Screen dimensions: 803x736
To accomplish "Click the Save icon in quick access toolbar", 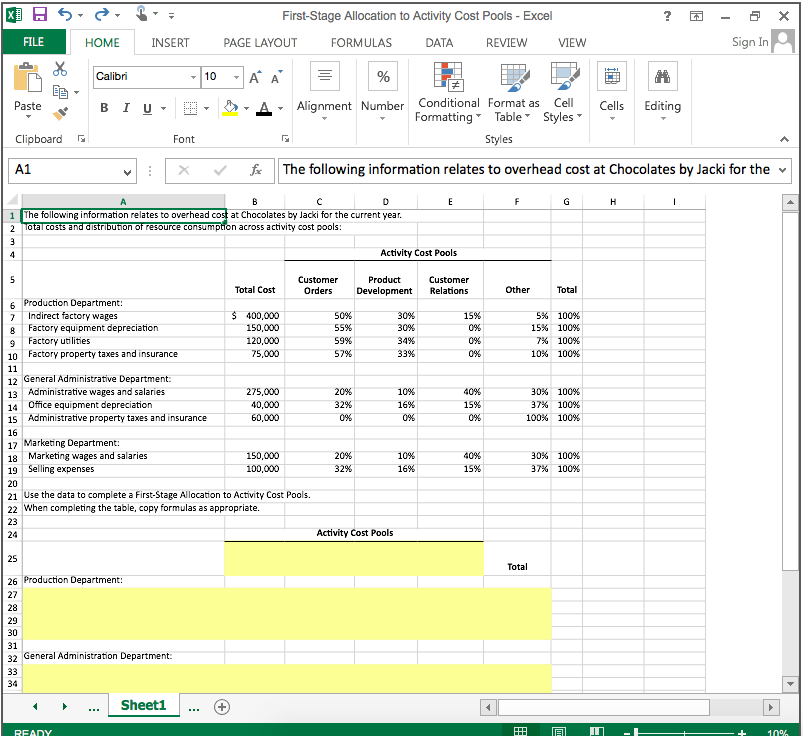I will point(42,16).
